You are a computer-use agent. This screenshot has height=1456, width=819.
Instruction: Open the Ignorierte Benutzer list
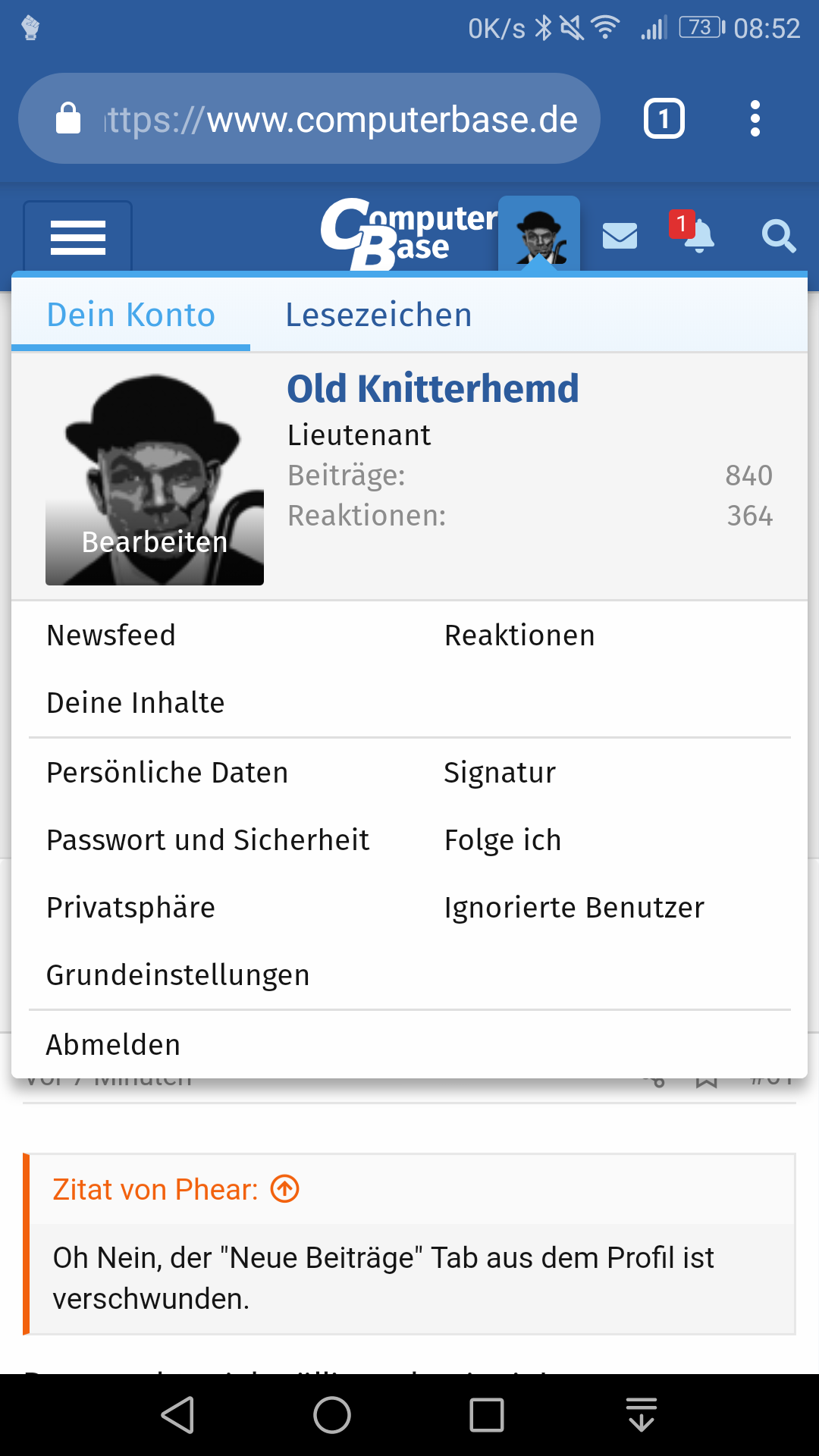pyautogui.click(x=574, y=908)
